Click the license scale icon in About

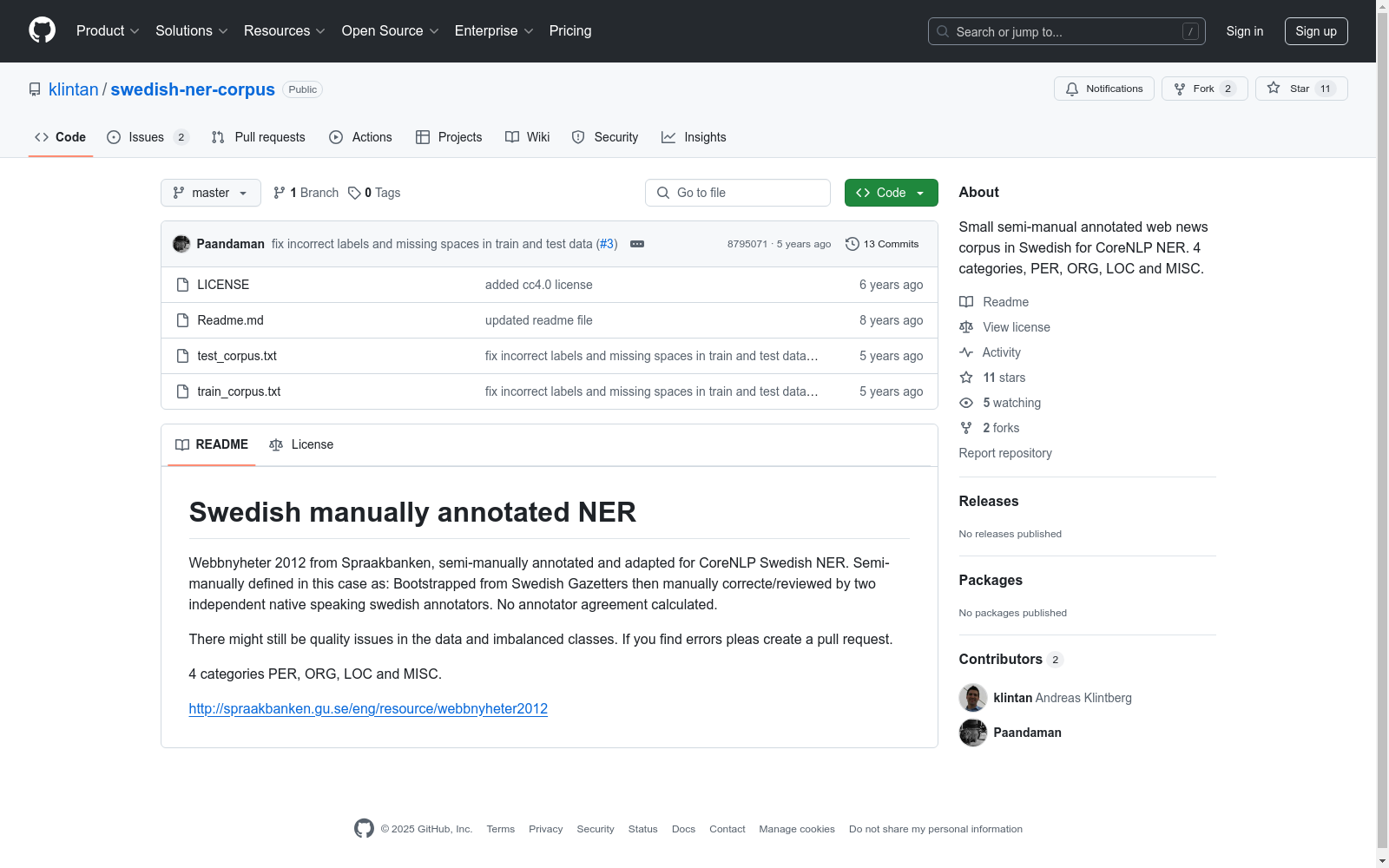966,327
